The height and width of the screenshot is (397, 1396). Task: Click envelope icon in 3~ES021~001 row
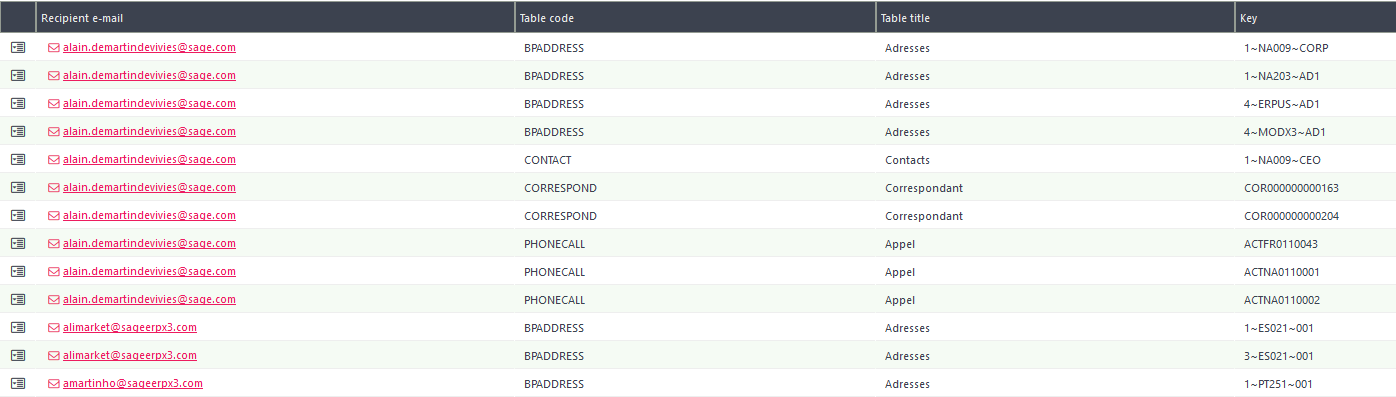[x=54, y=355]
